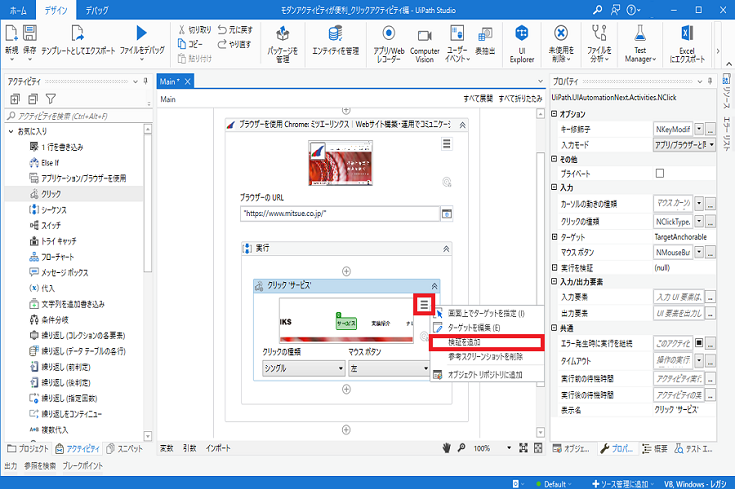Switch to the デバッグ ribbon tab
Viewport: 735px width, 489px height.
(x=97, y=8)
